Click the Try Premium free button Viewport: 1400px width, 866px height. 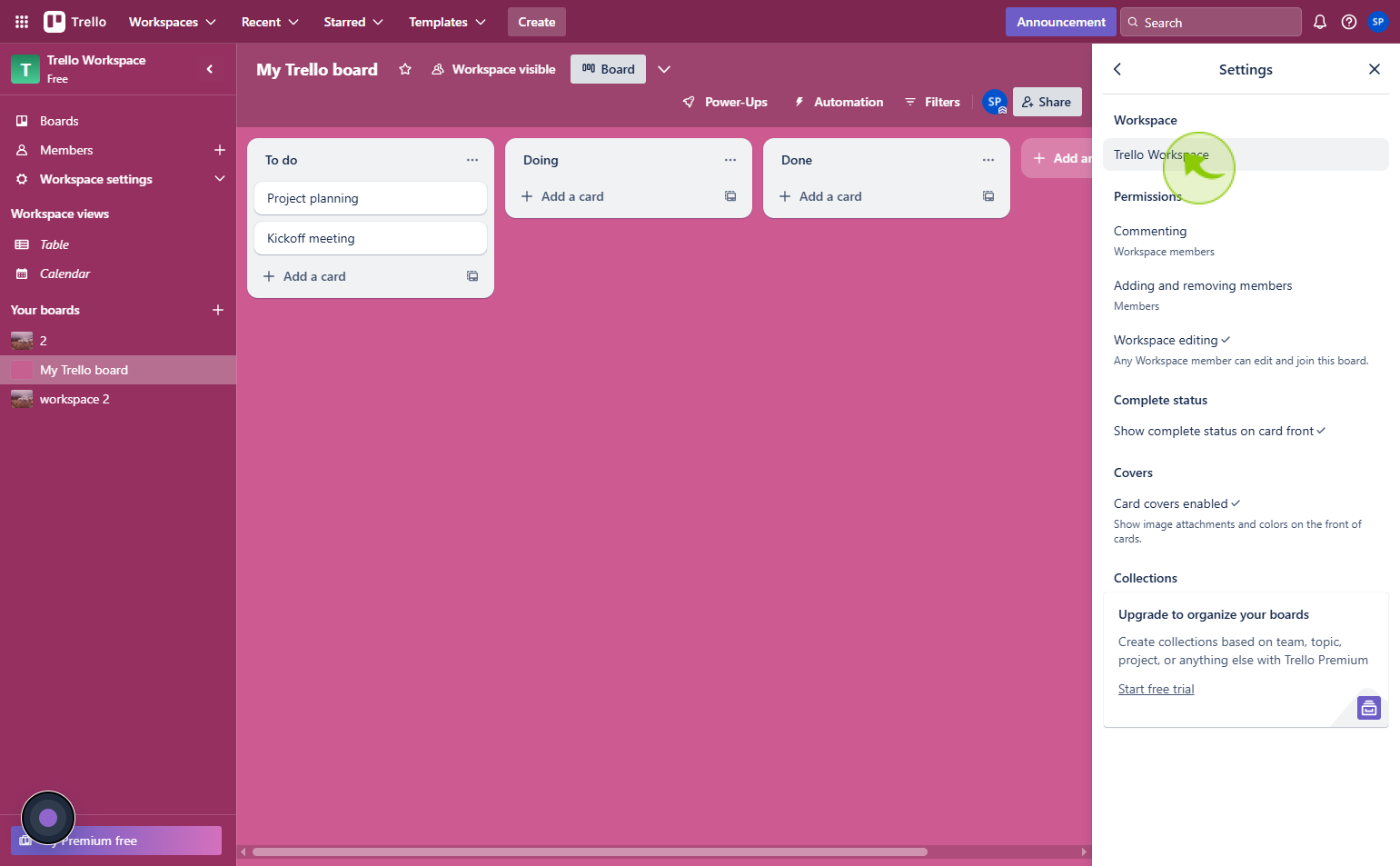click(x=116, y=841)
